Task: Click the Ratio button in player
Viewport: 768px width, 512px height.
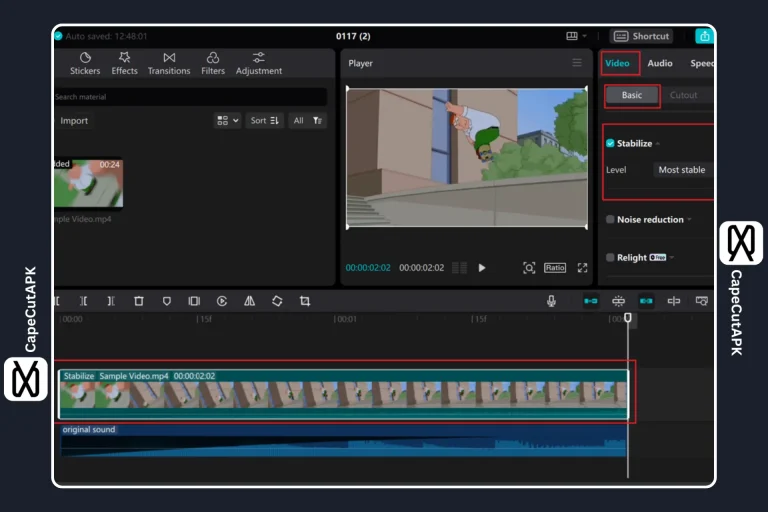Action: 555,268
